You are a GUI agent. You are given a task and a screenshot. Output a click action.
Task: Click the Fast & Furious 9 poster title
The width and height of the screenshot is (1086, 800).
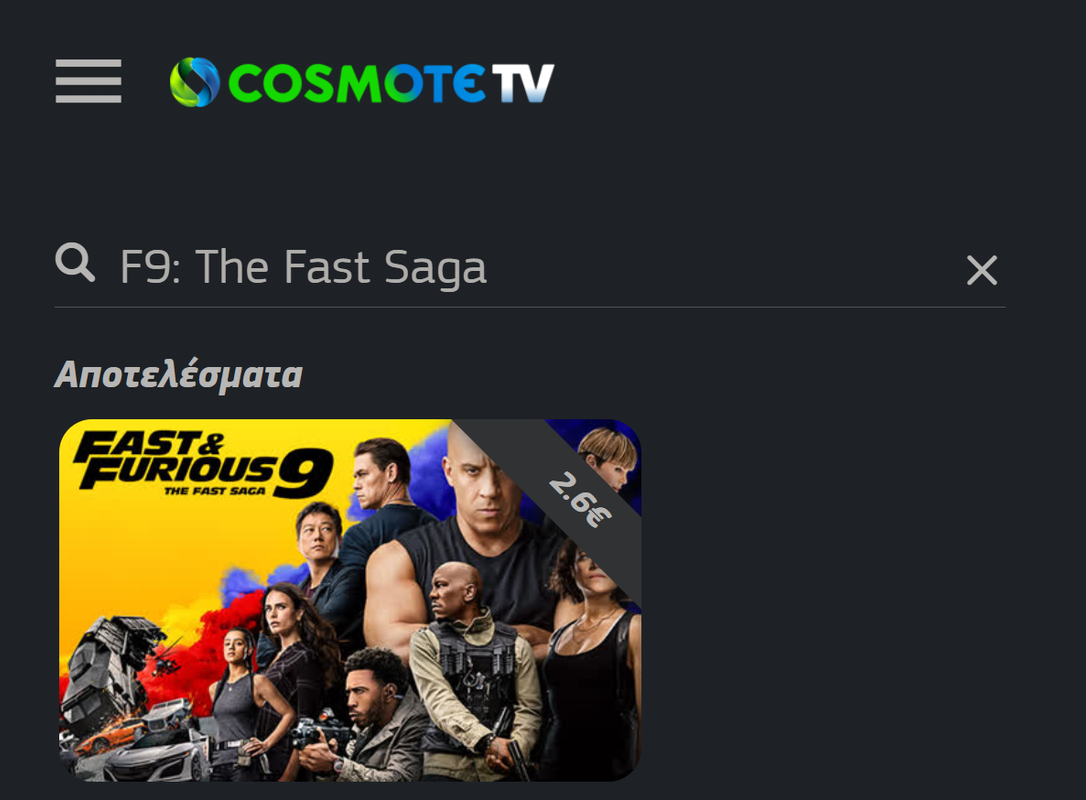coord(204,463)
